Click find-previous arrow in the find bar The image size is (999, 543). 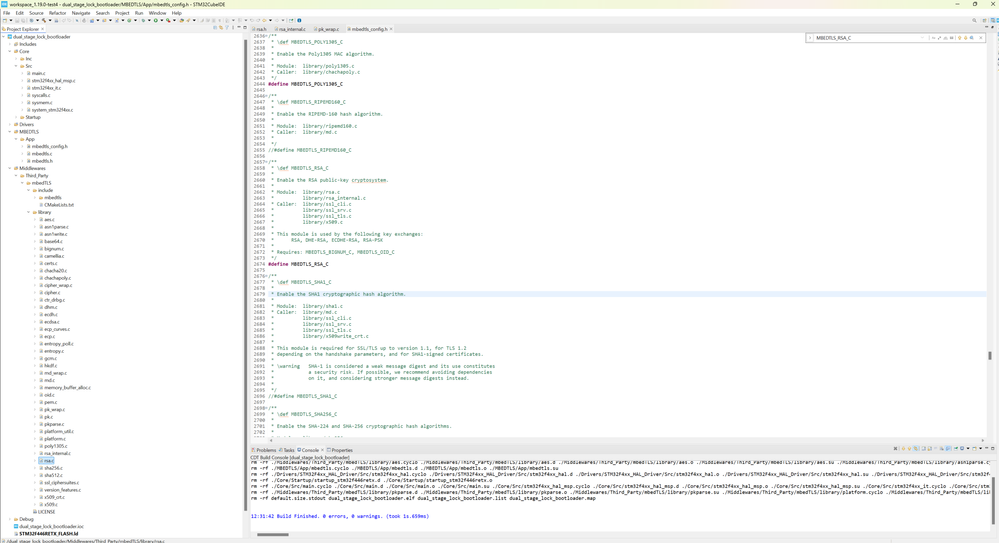tap(959, 38)
